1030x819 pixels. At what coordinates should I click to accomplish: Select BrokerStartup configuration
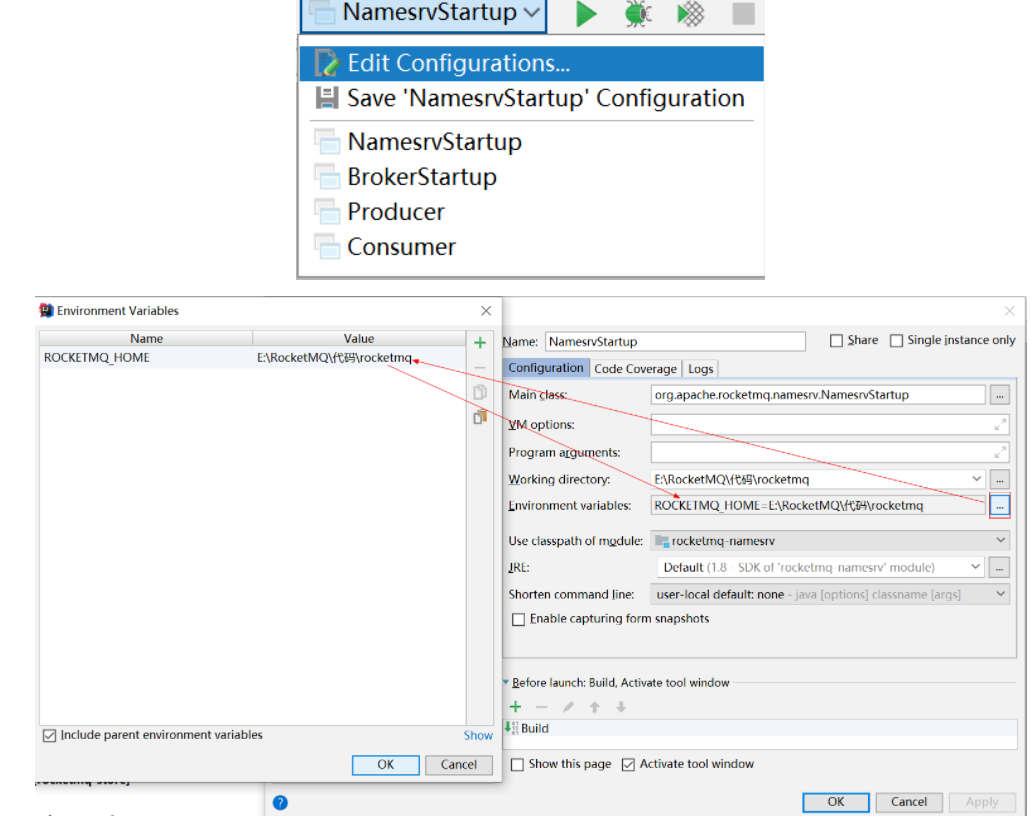coord(531,177)
